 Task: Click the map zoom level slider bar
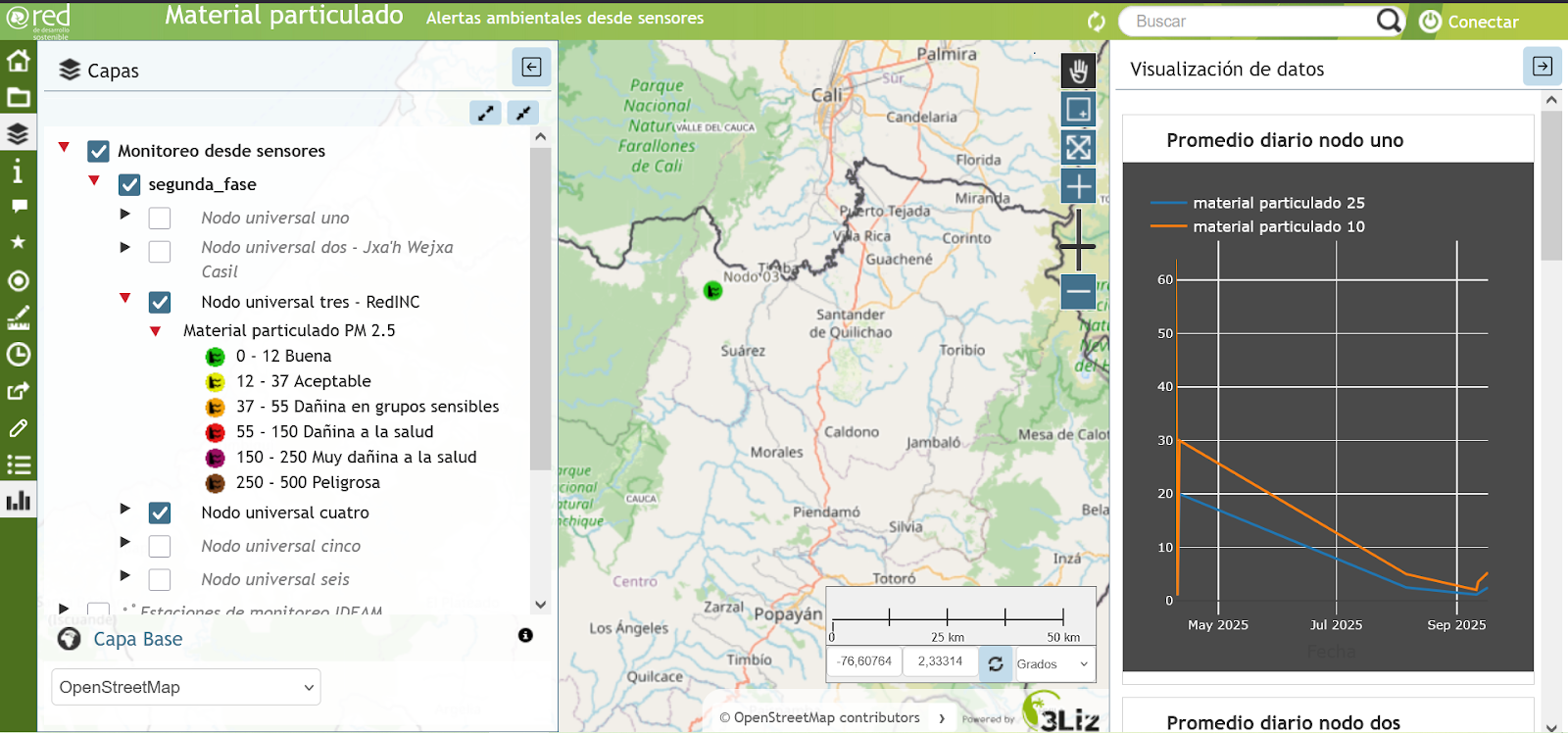[1078, 238]
